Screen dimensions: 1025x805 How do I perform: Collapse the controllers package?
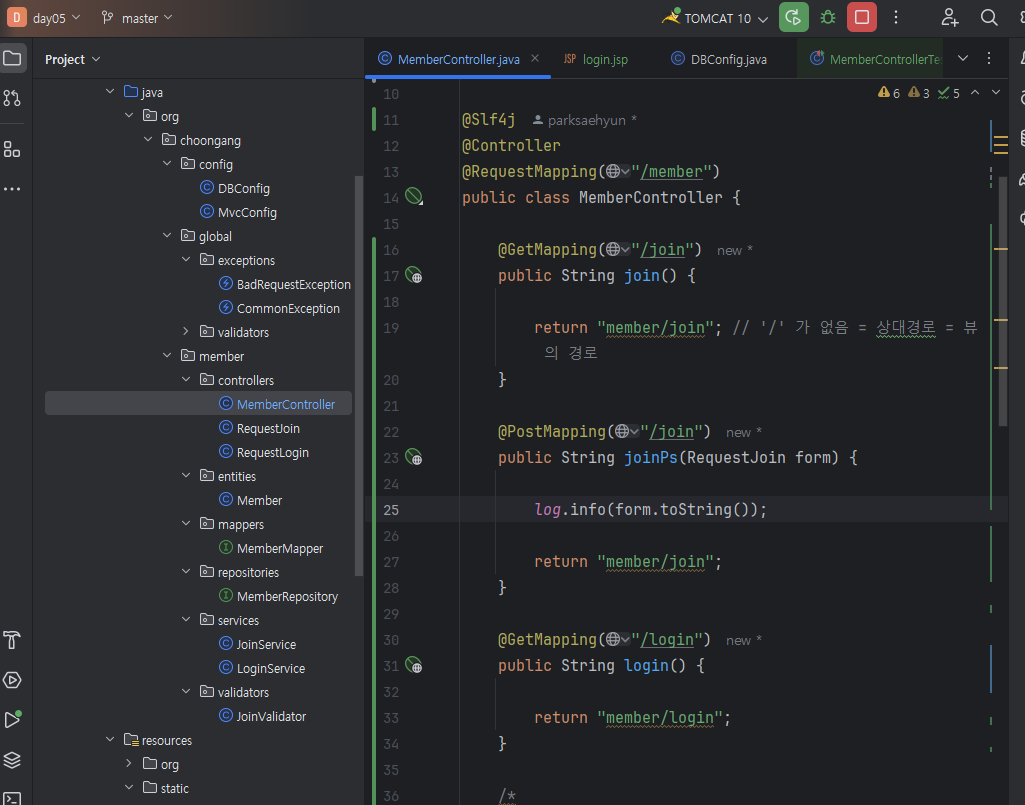coord(186,379)
